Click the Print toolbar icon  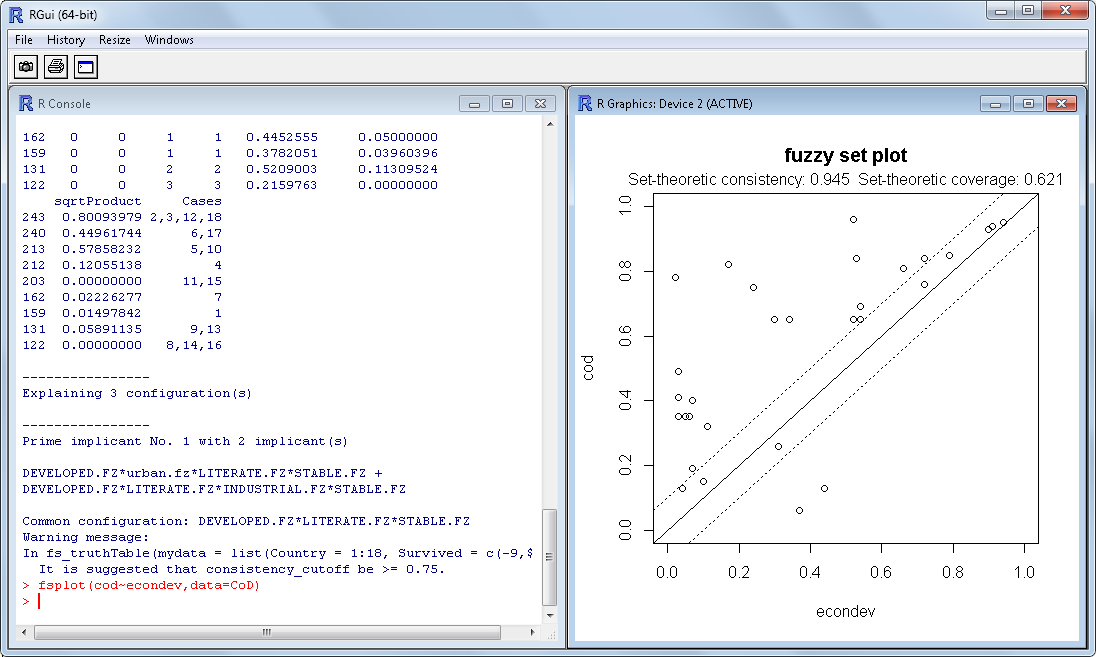56,67
